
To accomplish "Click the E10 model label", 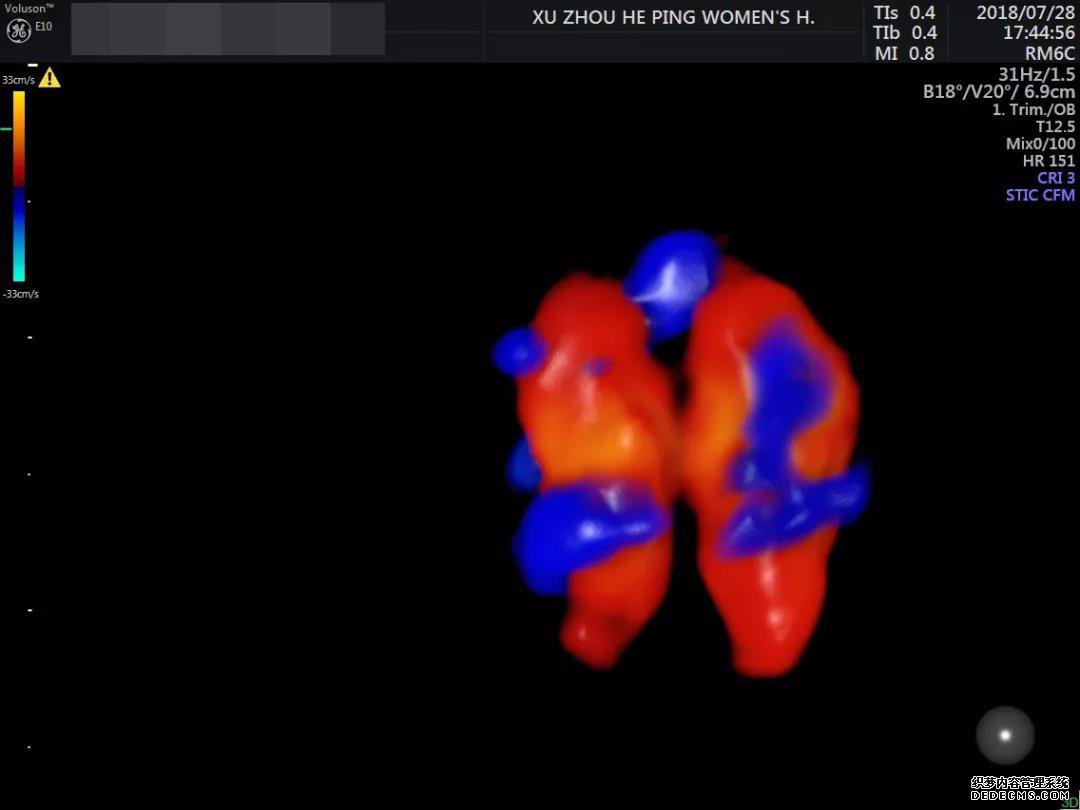I will (44, 27).
